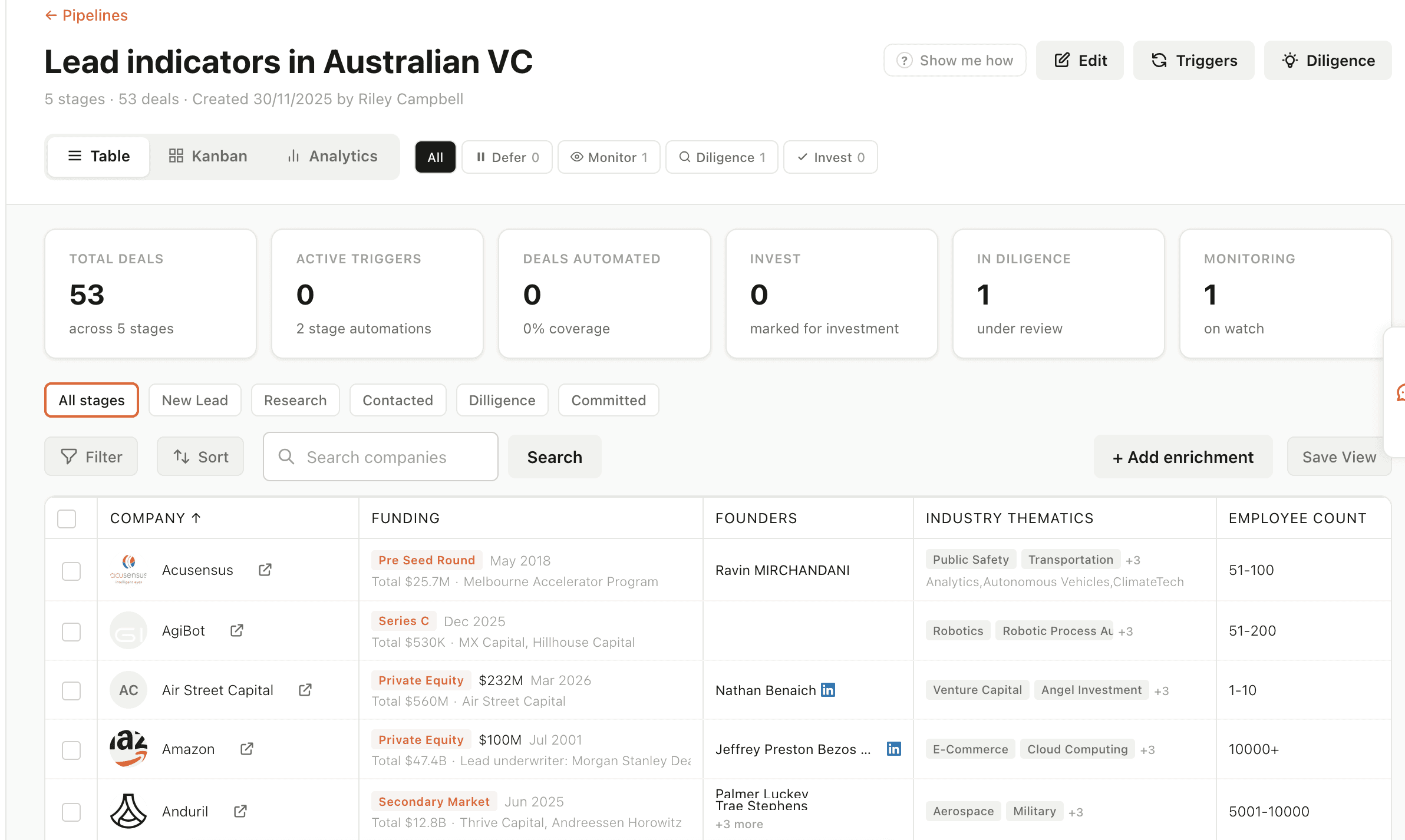Go back to Pipelines
This screenshot has height=840, width=1405.
[x=86, y=15]
